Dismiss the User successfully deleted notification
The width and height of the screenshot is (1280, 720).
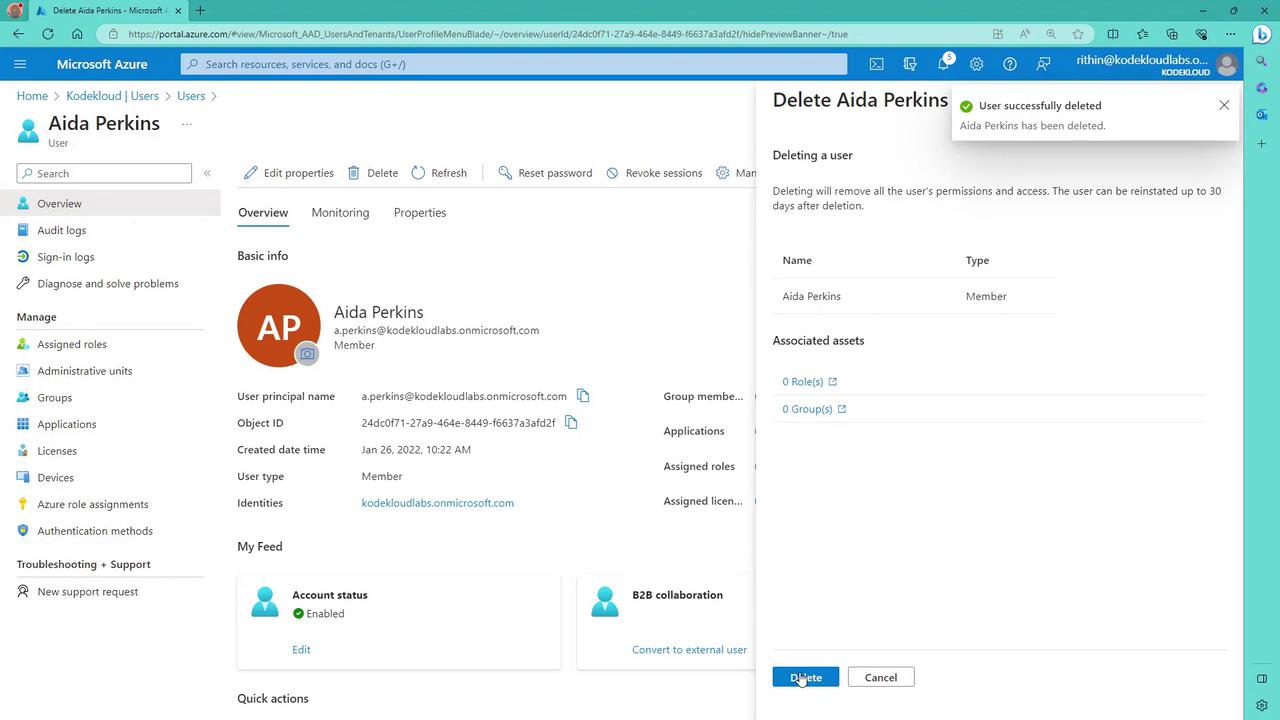pos(1224,105)
